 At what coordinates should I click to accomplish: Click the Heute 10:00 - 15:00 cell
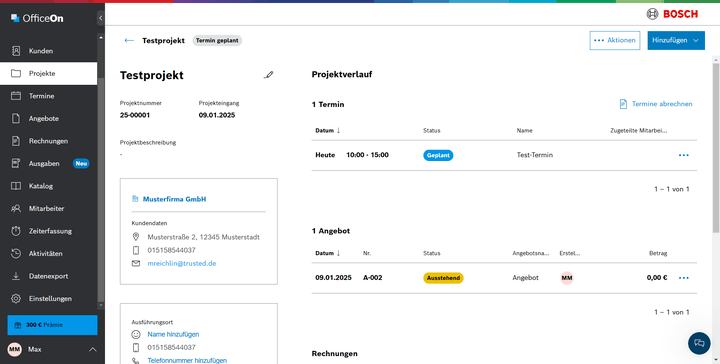(x=352, y=155)
